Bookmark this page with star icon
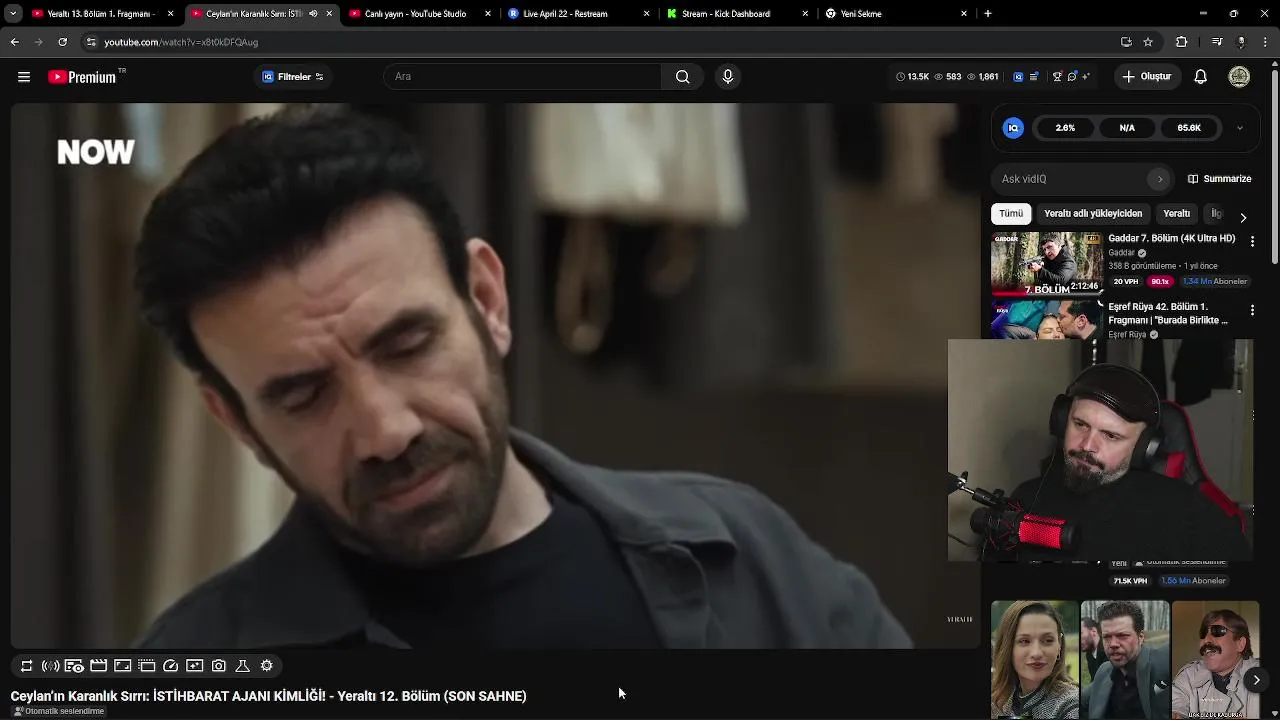Image resolution: width=1280 pixels, height=720 pixels. [1148, 42]
